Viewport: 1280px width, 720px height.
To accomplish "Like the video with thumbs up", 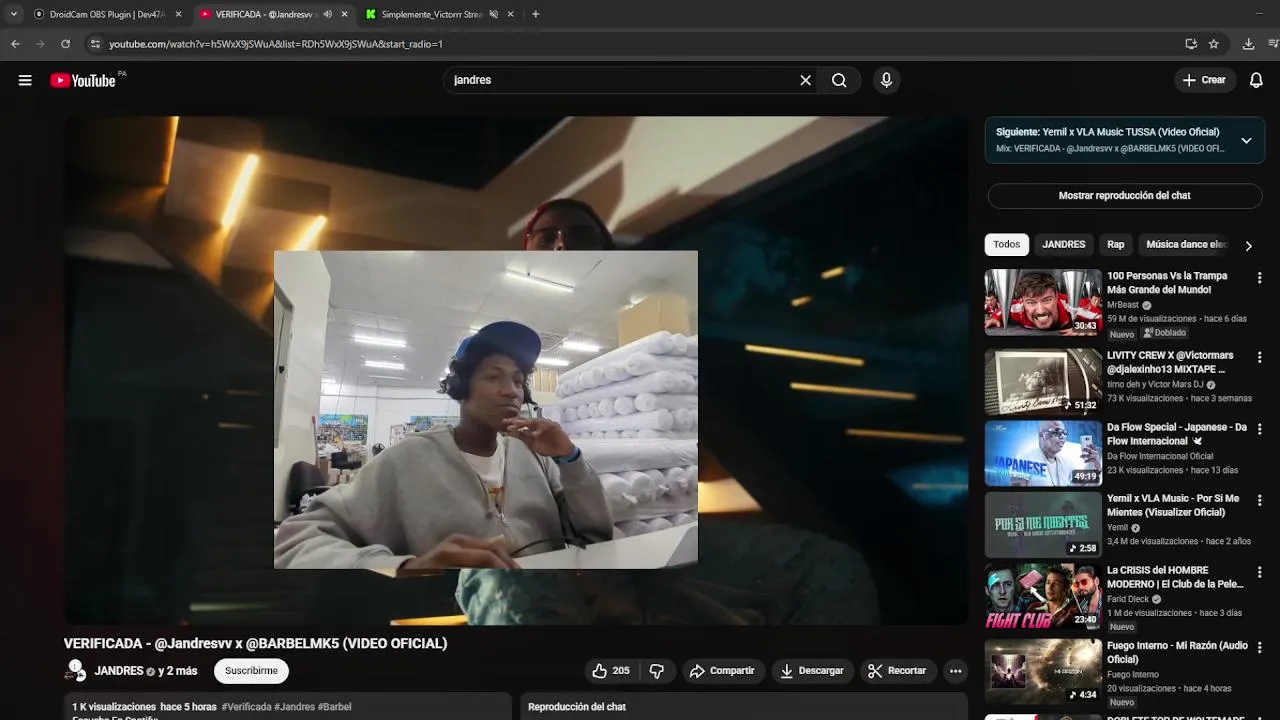I will 609,671.
